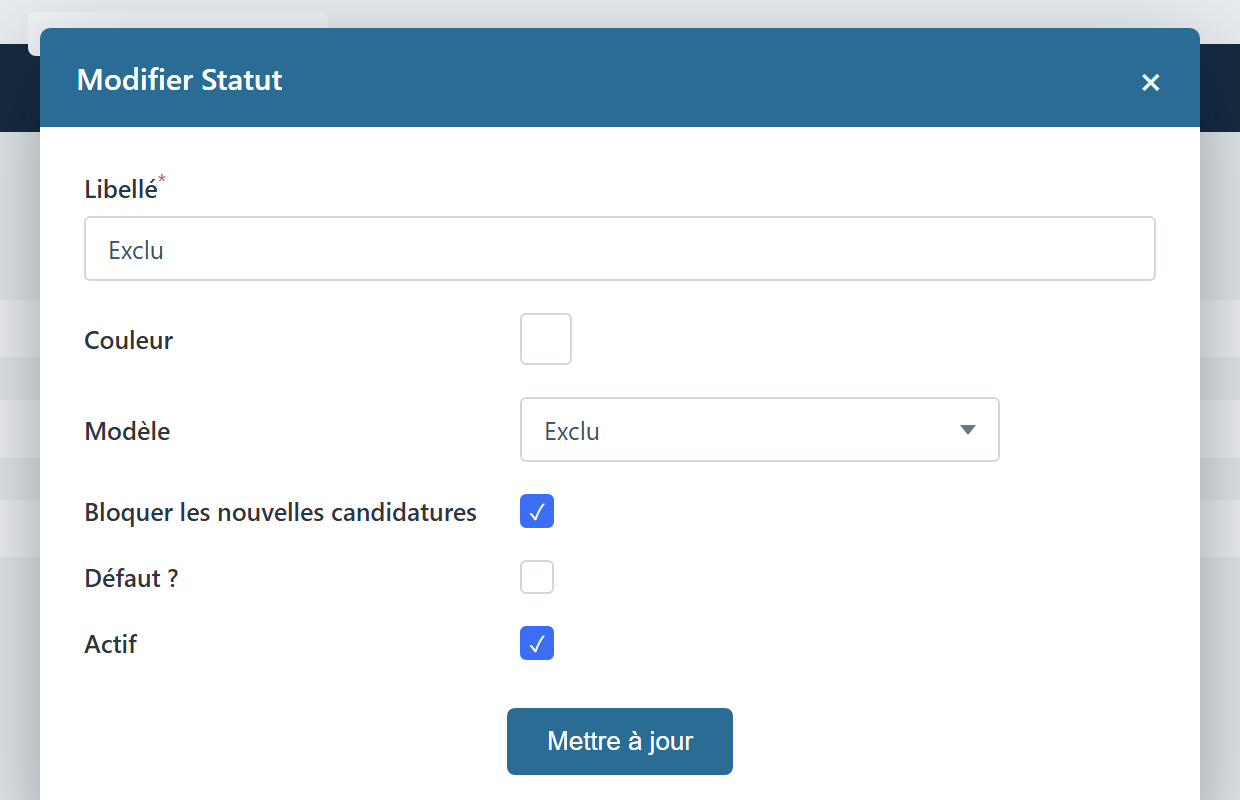Click the Défaut ? label text

[132, 578]
